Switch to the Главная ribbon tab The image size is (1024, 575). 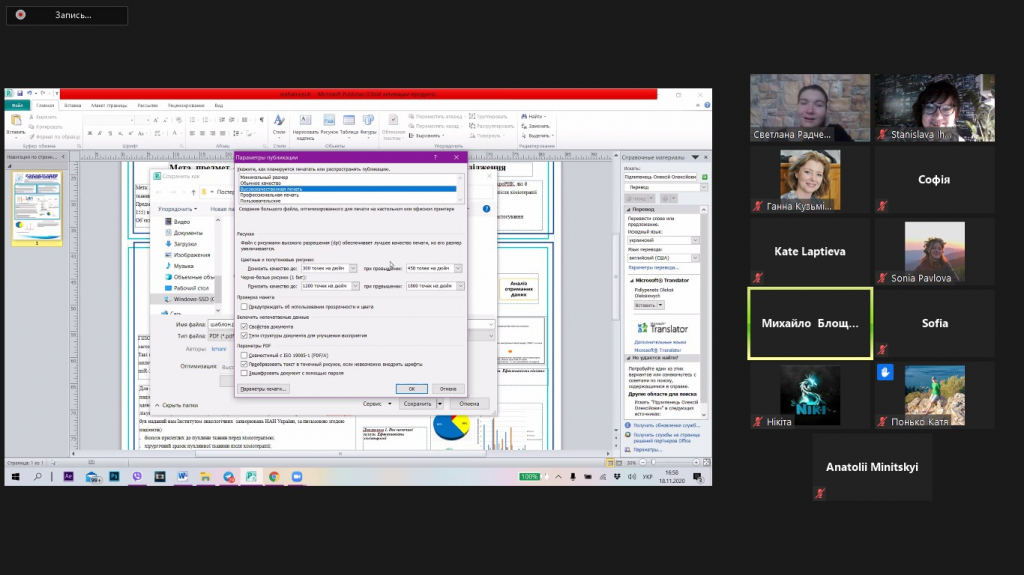(x=45, y=105)
